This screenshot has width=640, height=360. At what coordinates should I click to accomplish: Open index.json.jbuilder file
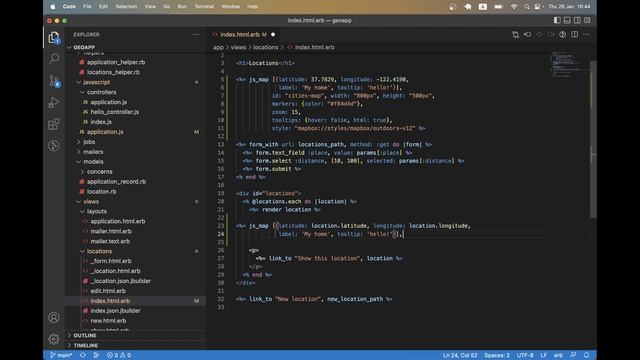[x=116, y=311]
